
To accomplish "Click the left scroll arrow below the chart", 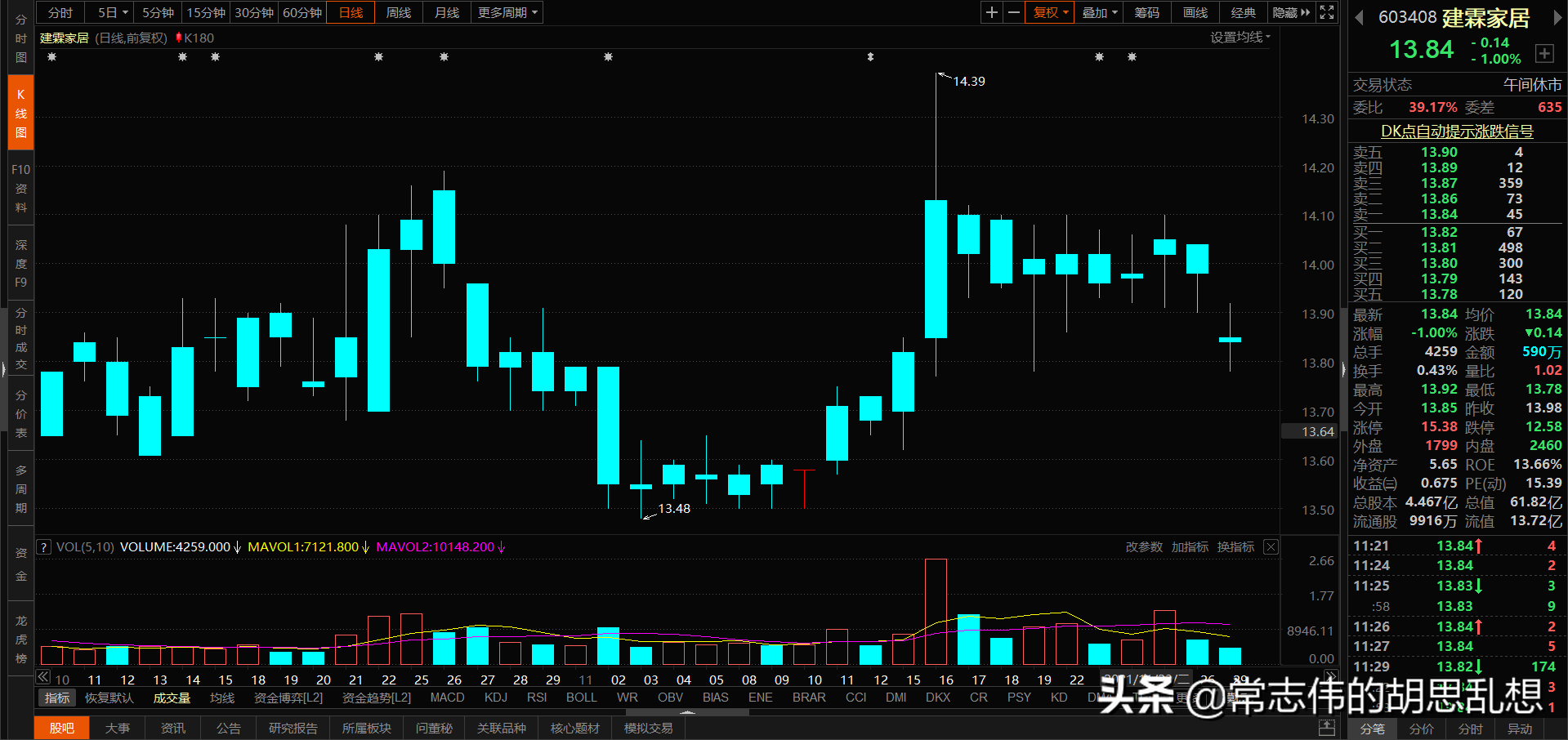I will [x=42, y=677].
